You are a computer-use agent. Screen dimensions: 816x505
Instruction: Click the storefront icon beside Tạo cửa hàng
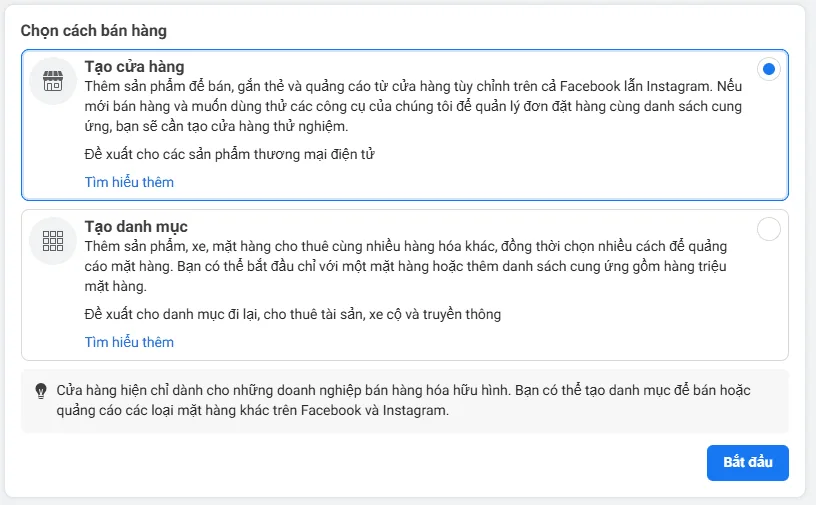tap(53, 81)
